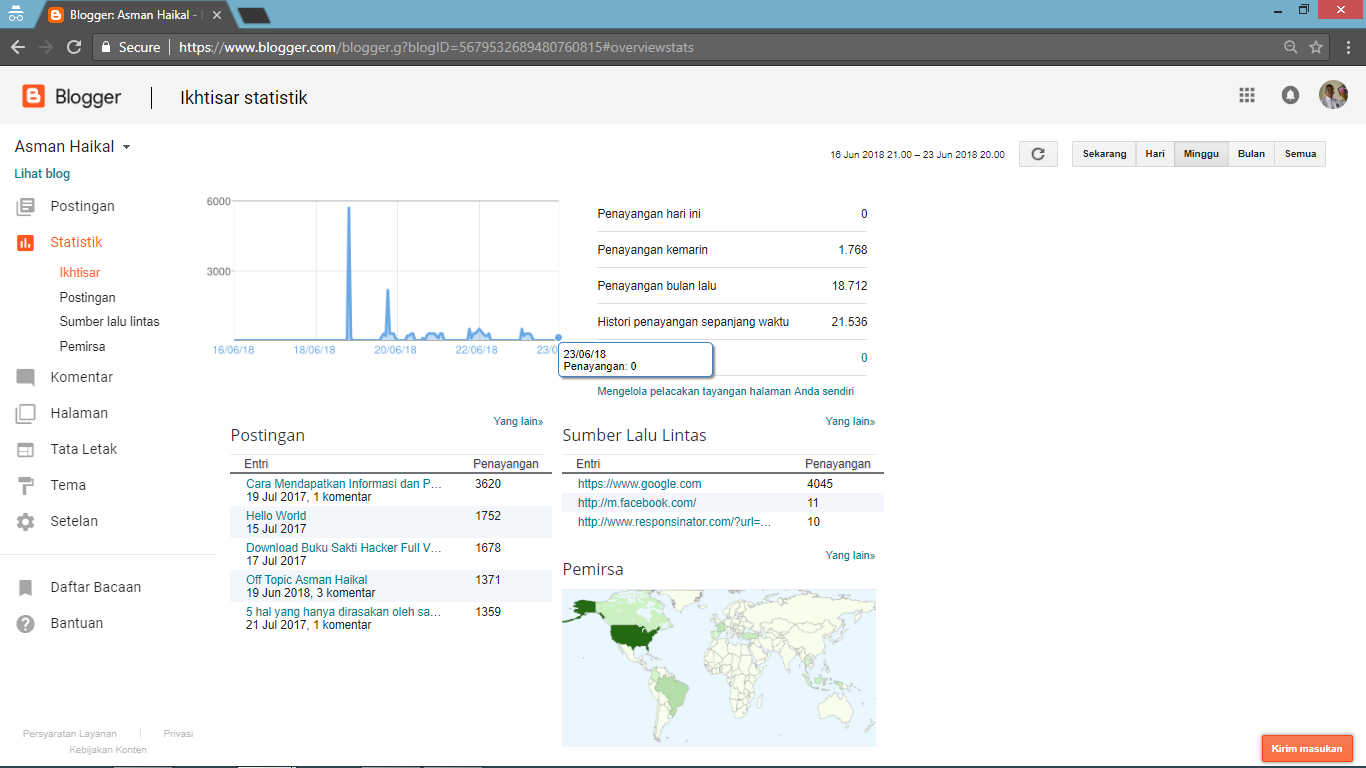Refresh the statistics with reload icon
The image size is (1366, 768).
click(1038, 154)
